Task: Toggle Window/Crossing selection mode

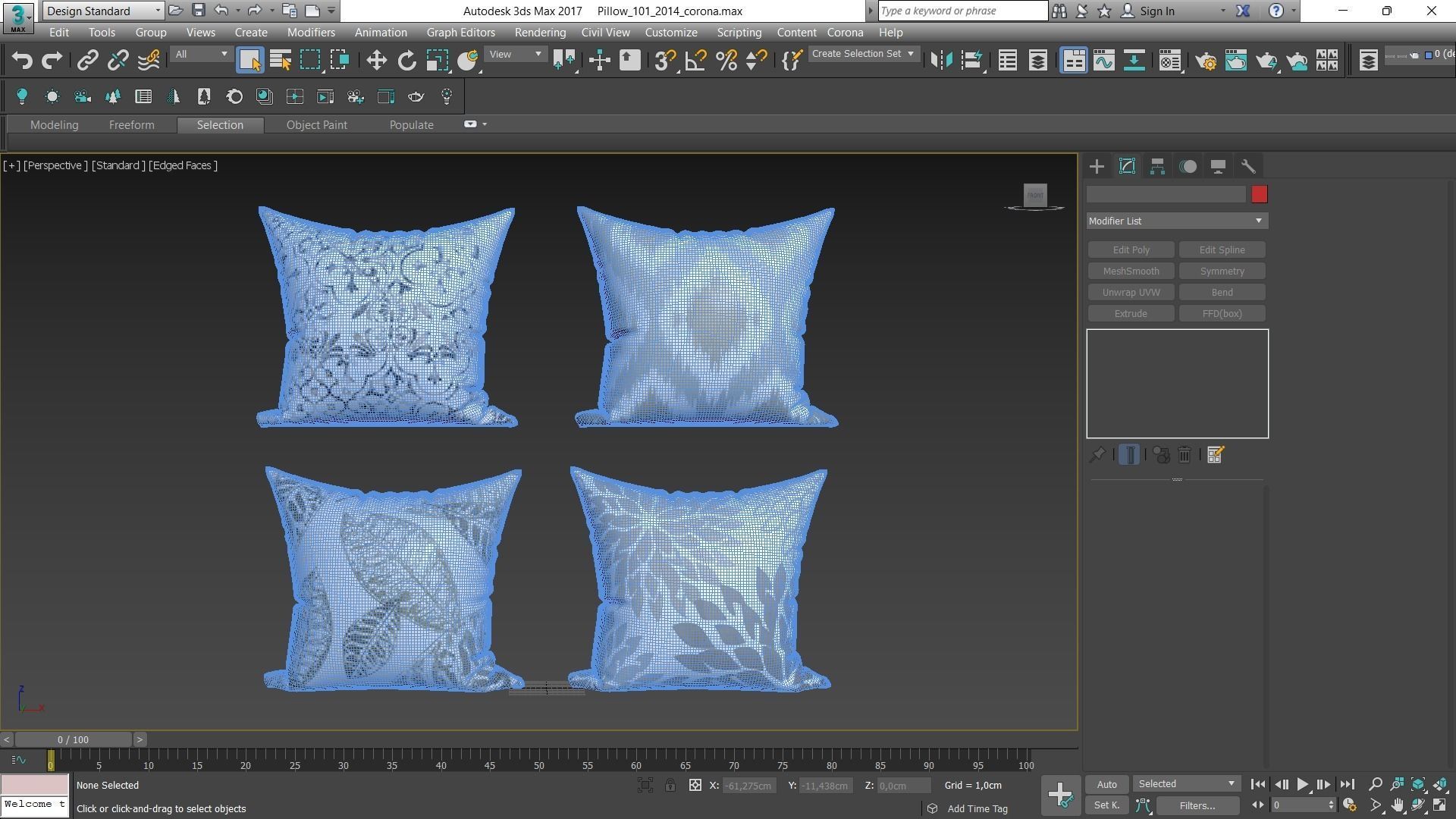Action: tap(340, 61)
